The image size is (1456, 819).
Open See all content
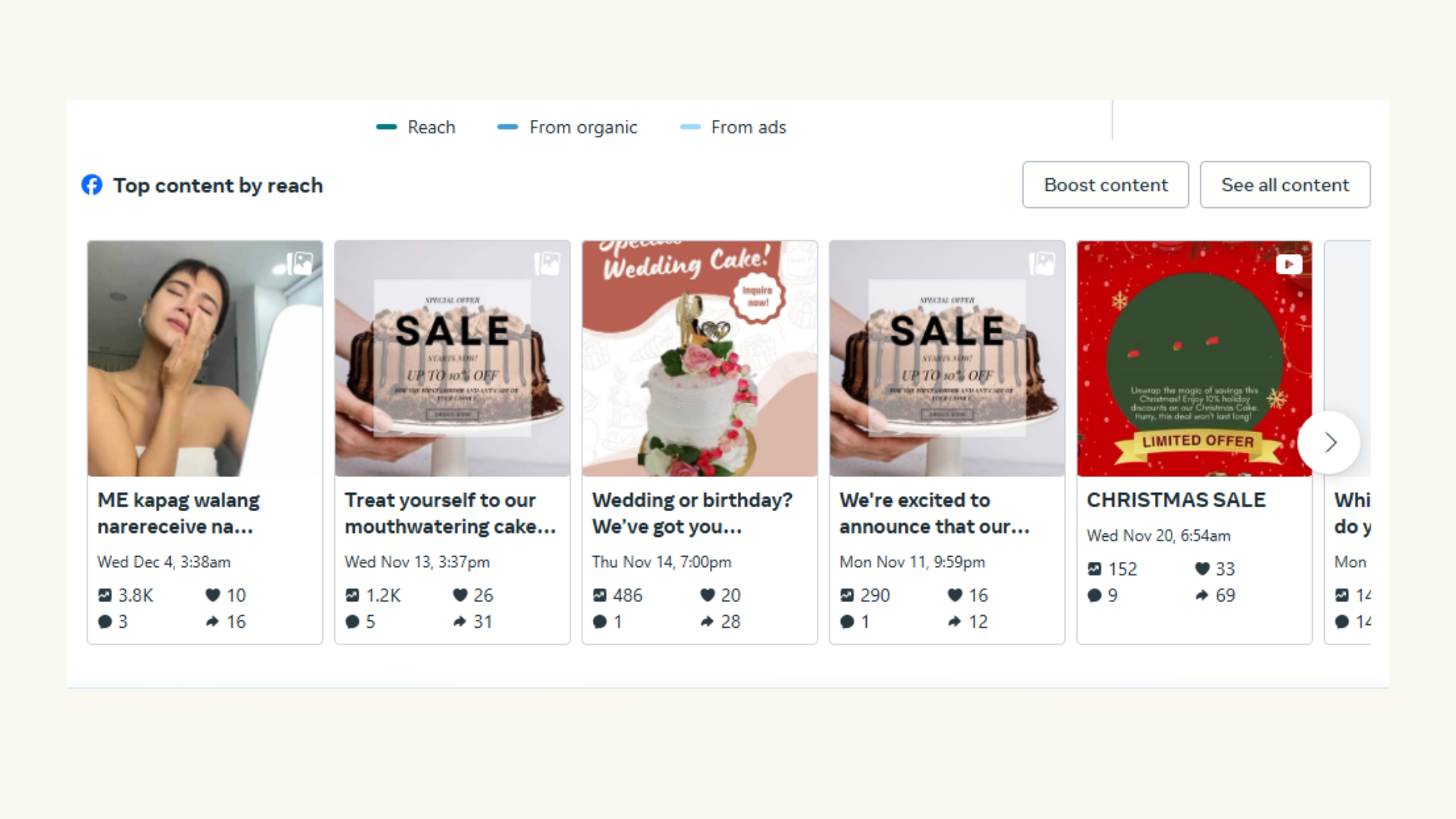click(x=1285, y=185)
